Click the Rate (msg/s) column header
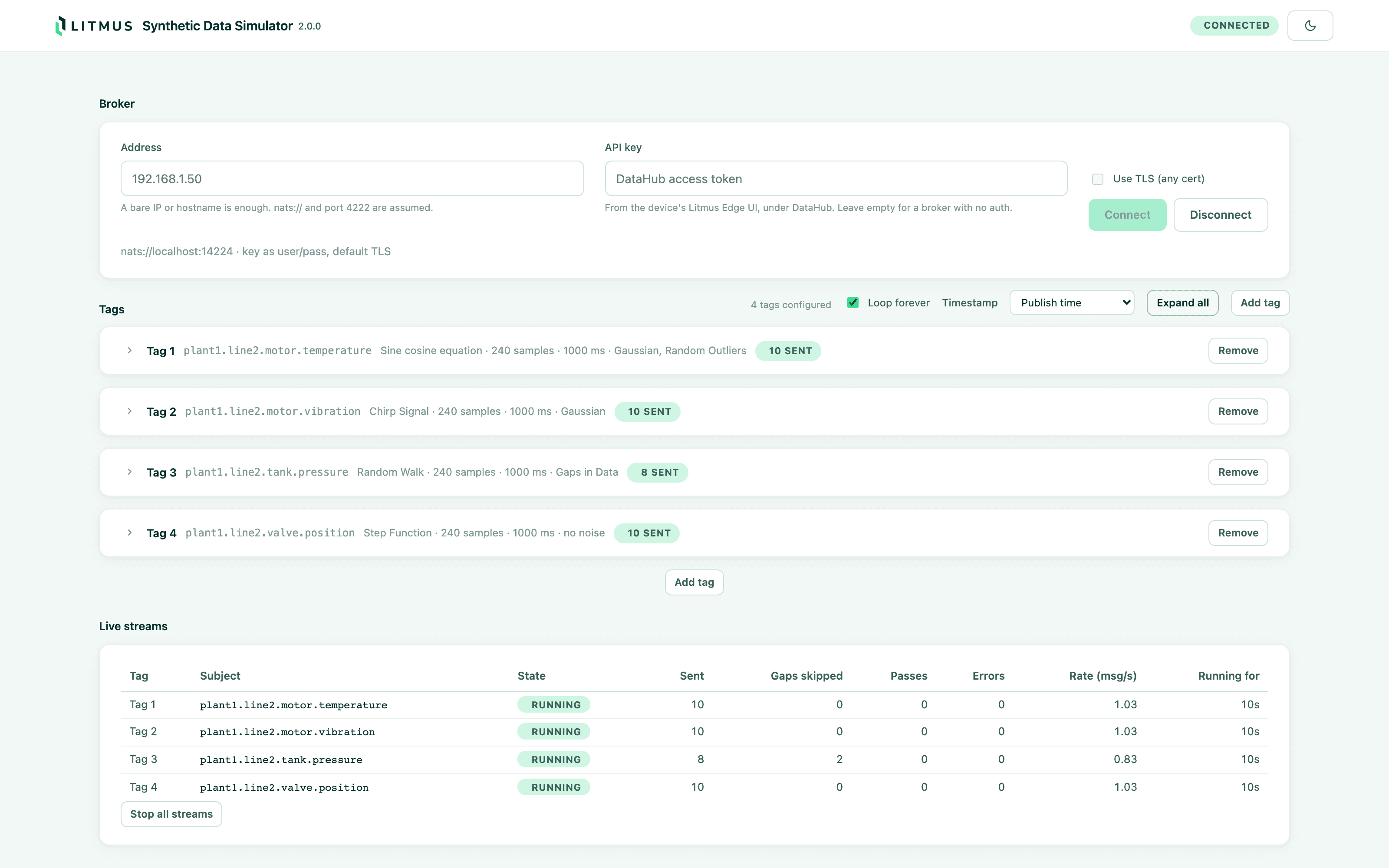The height and width of the screenshot is (868, 1389). [1103, 676]
